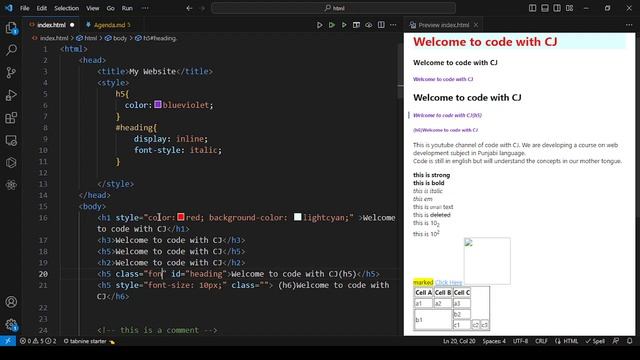Switch to the Agenda.md tab
640x360 pixels.
pyautogui.click(x=108, y=25)
